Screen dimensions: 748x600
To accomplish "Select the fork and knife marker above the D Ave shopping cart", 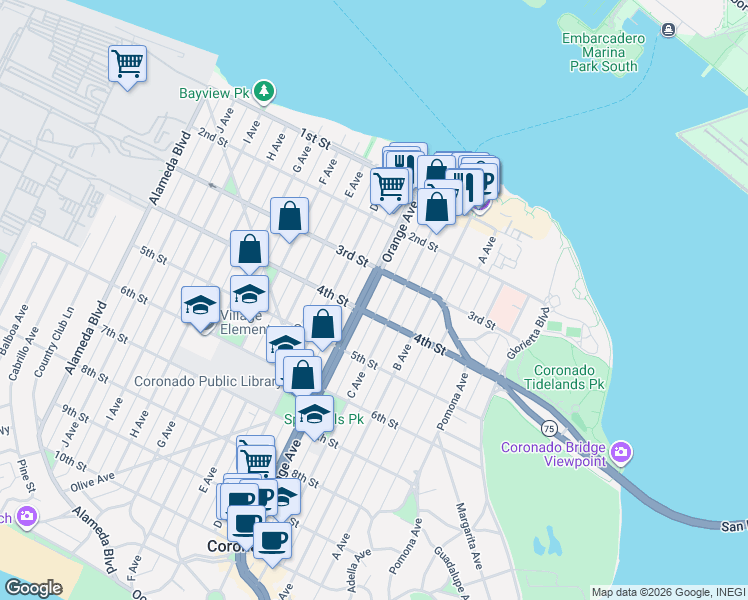I will pyautogui.click(x=406, y=160).
